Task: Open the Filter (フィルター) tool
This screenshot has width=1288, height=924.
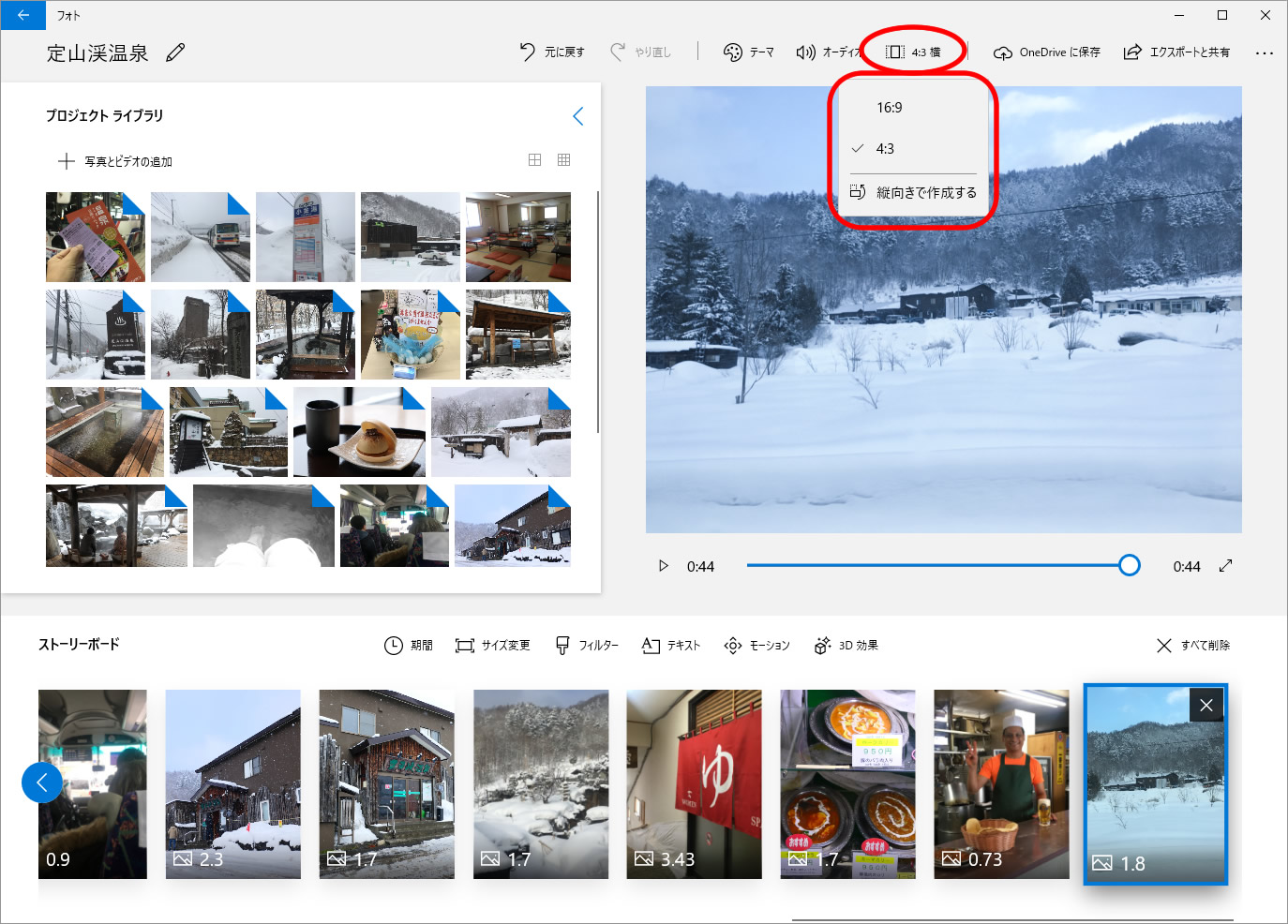Action: pos(587,645)
